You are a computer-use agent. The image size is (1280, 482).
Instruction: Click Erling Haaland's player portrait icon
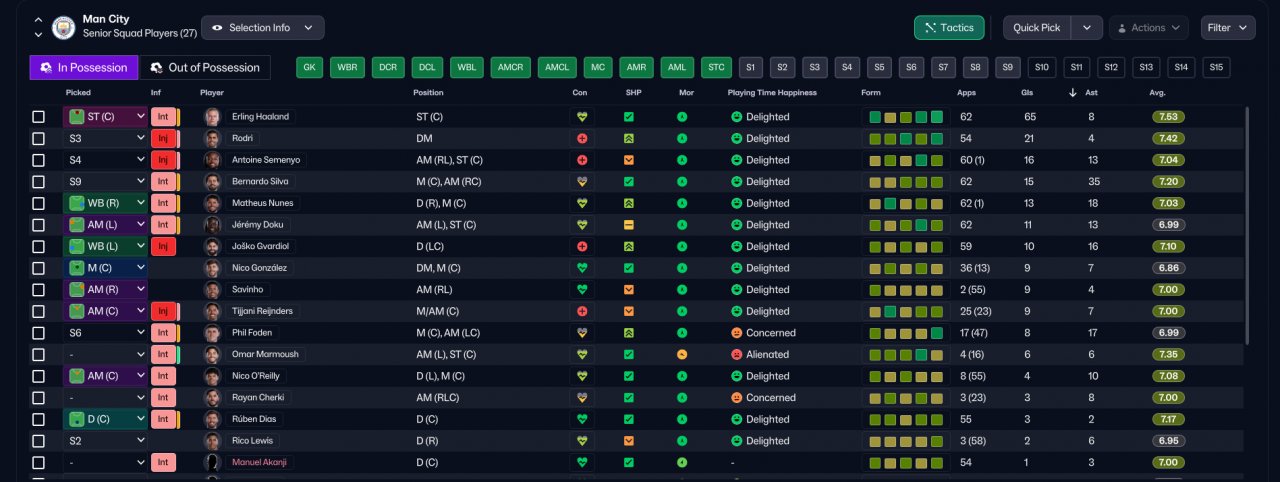click(x=212, y=117)
